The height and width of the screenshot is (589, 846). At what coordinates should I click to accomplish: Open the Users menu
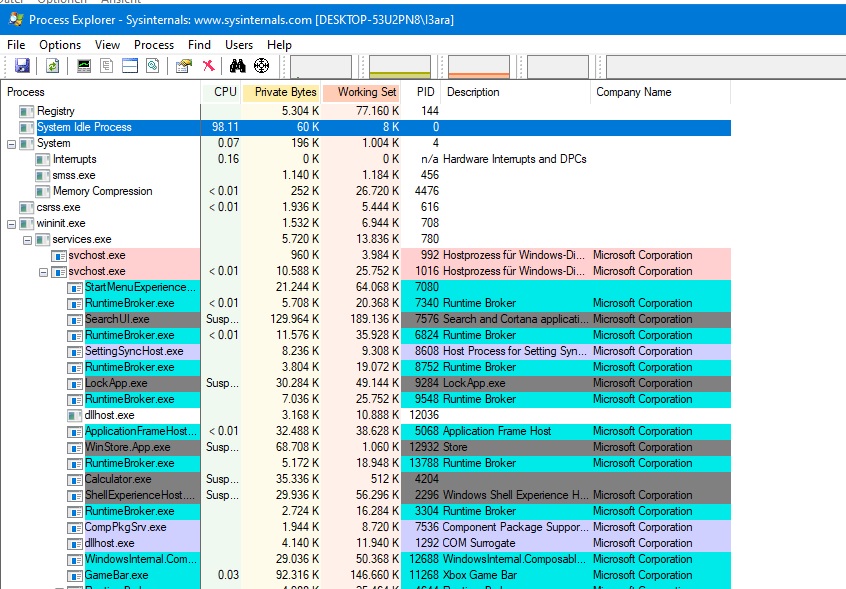(x=239, y=45)
